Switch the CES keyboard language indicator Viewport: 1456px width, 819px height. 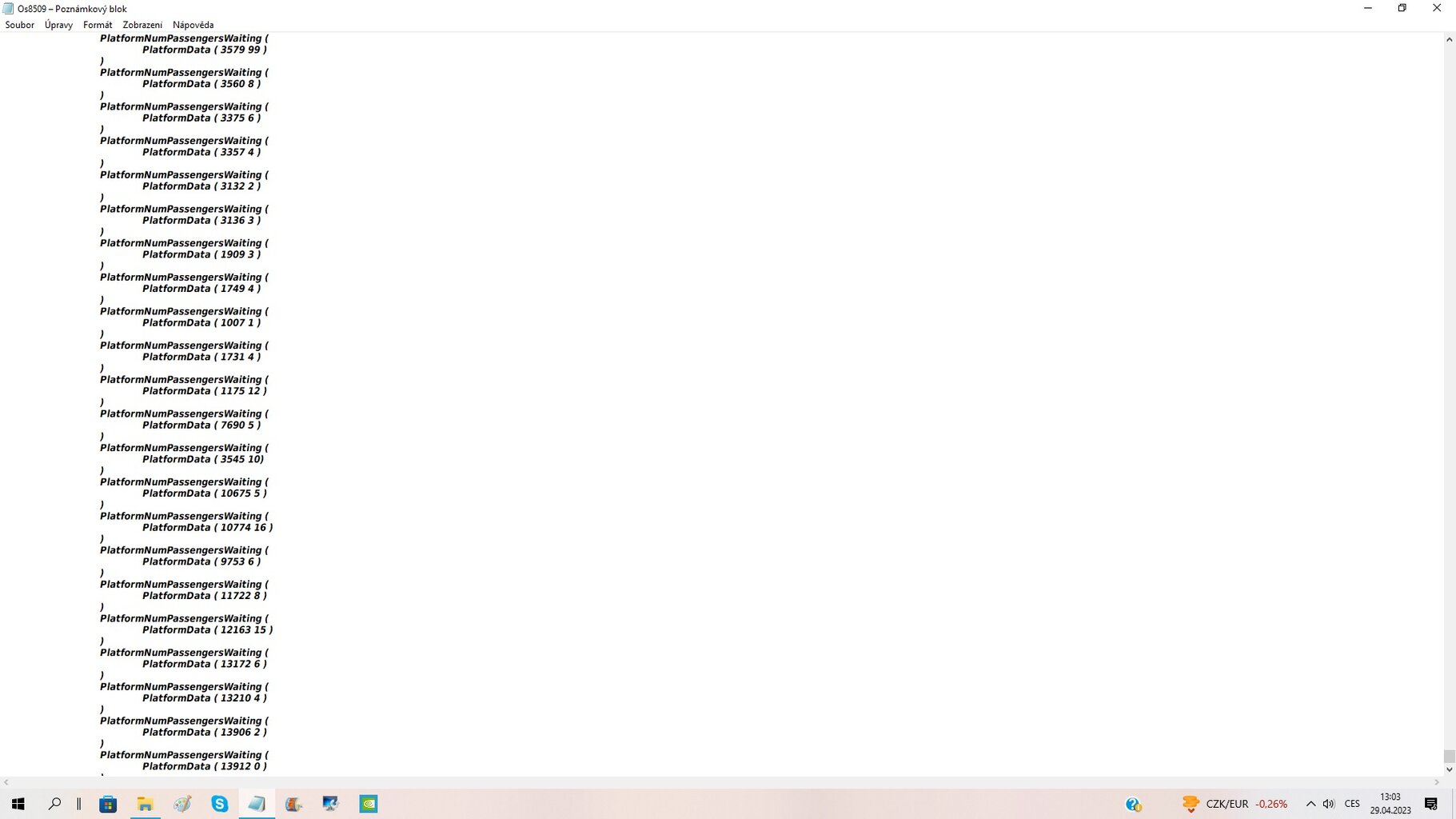pyautogui.click(x=1352, y=804)
